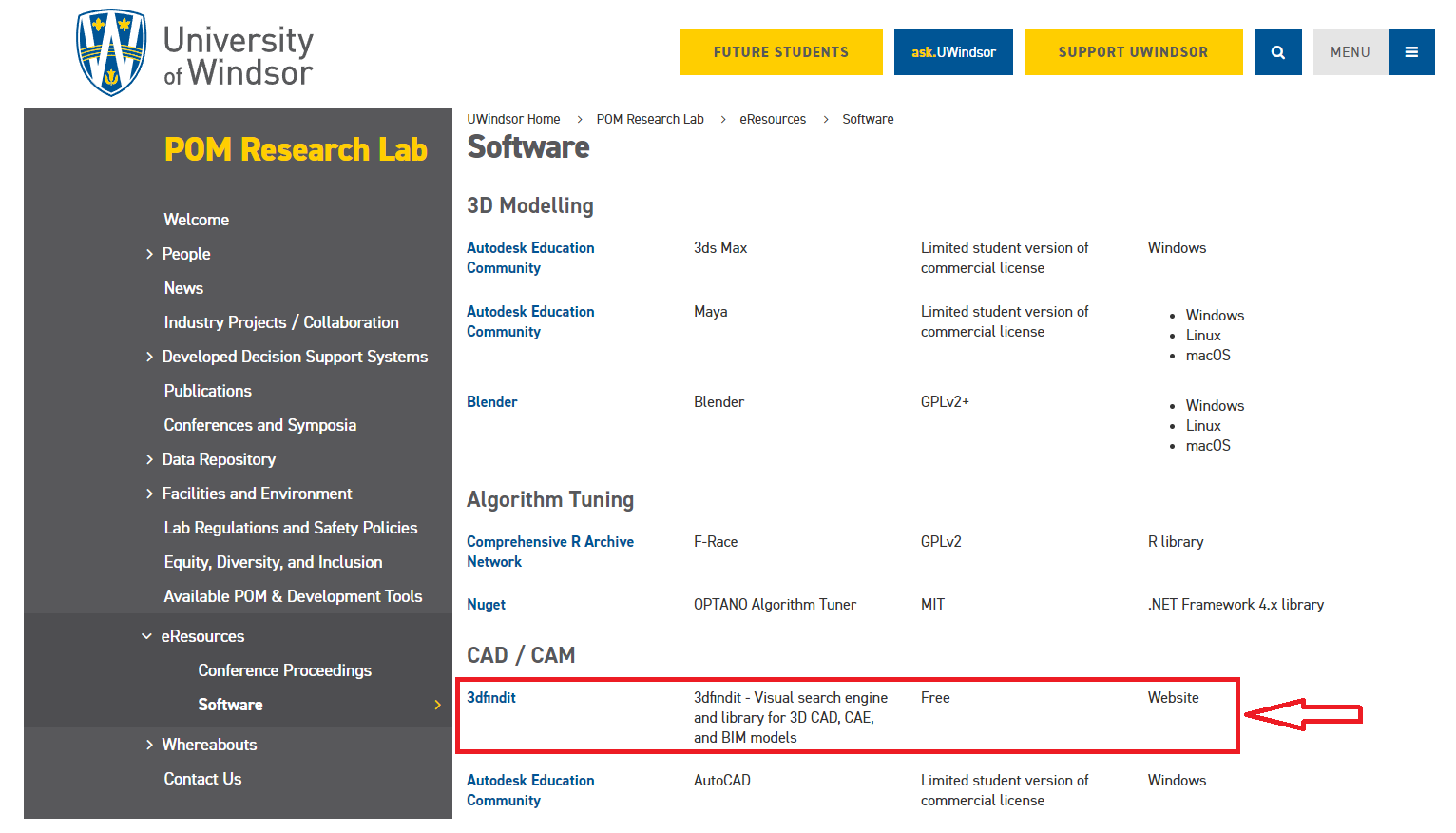1456x833 pixels.
Task: Click the Algorithm Tuning heading
Action: pyautogui.click(x=550, y=499)
